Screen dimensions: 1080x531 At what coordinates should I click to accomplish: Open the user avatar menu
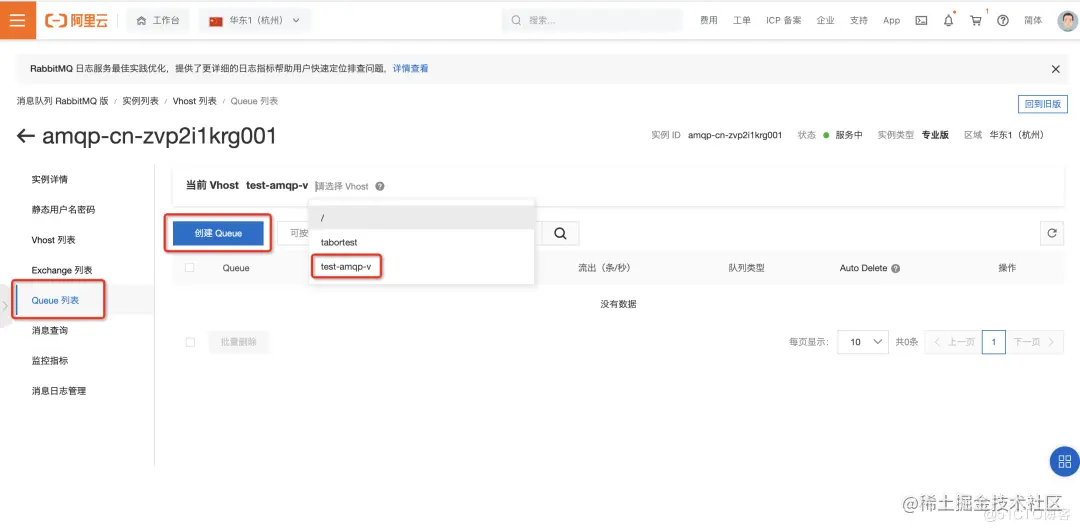pos(1068,21)
